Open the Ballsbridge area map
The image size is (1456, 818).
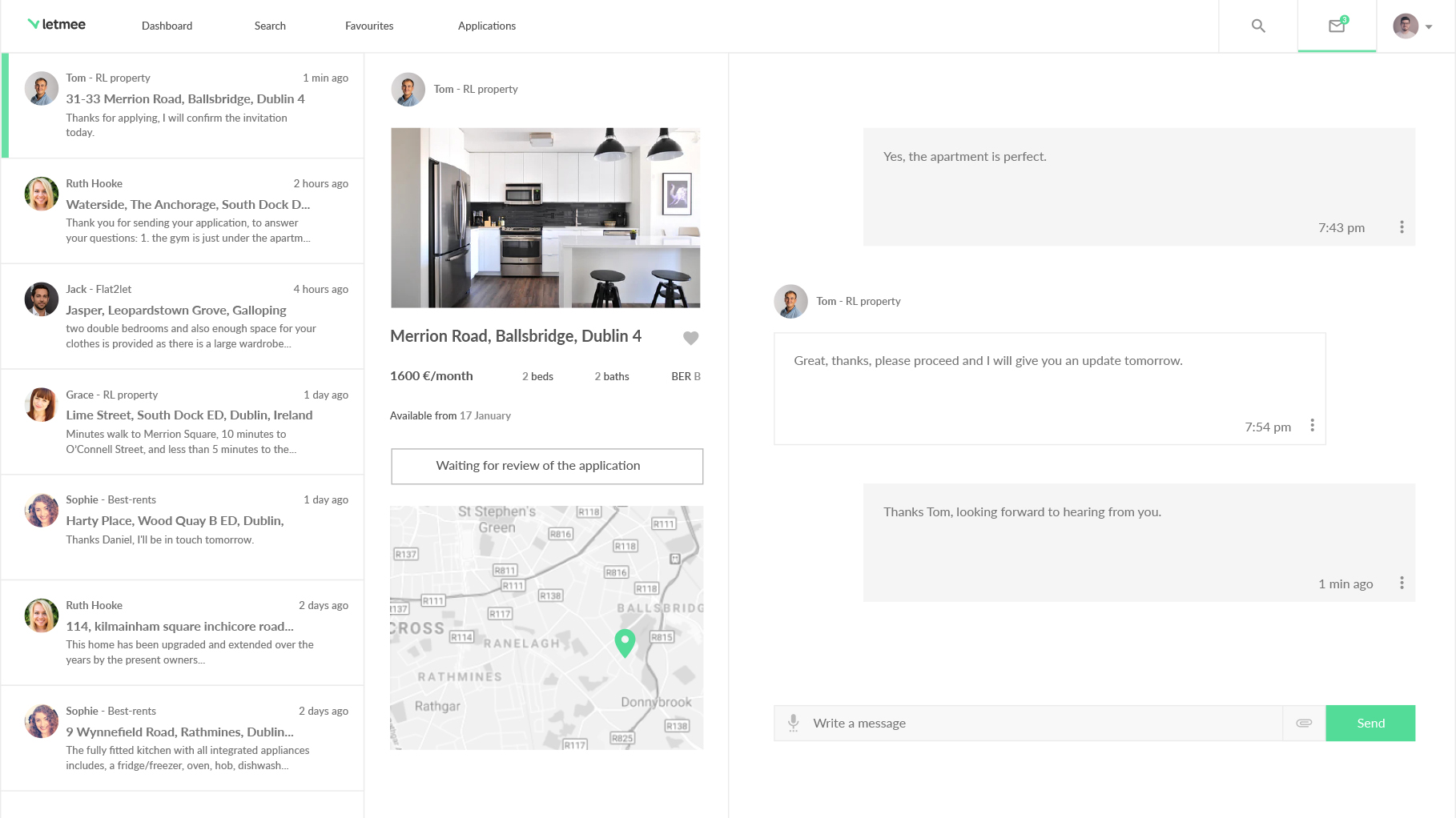point(547,628)
